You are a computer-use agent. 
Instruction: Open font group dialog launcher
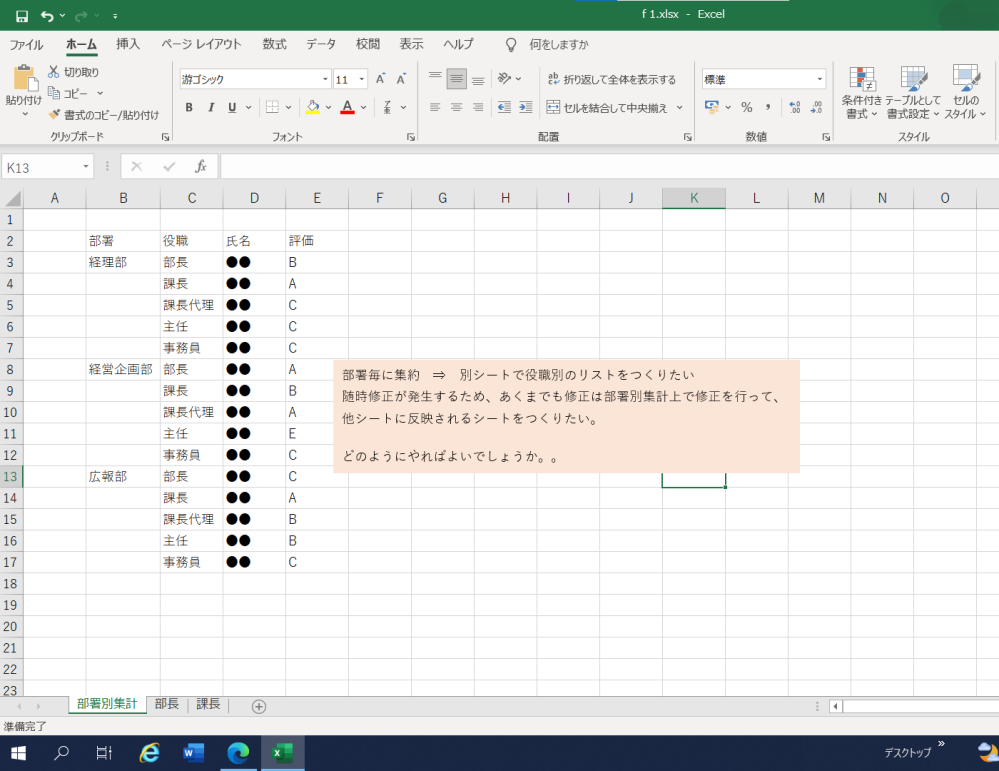point(411,137)
